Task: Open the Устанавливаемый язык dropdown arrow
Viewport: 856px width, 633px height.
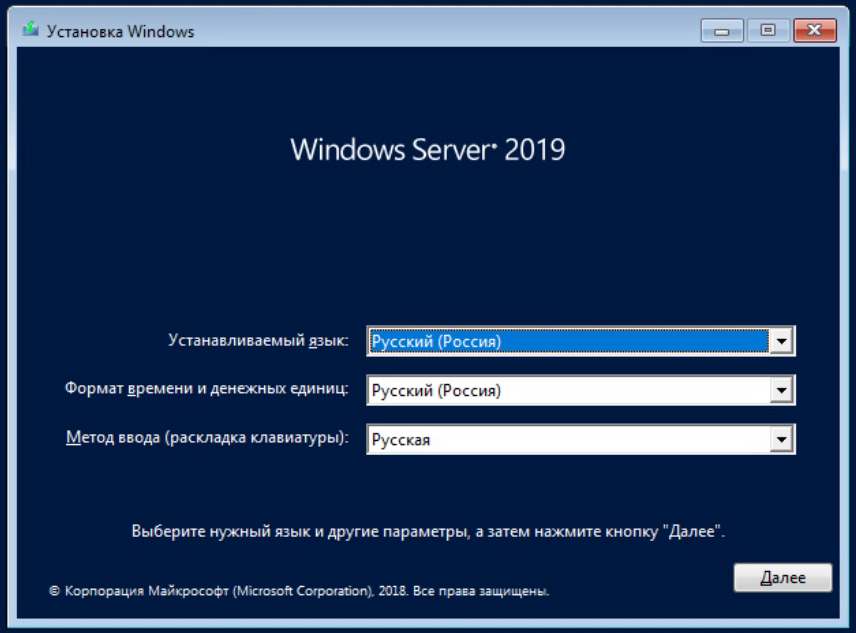Action: tap(781, 342)
